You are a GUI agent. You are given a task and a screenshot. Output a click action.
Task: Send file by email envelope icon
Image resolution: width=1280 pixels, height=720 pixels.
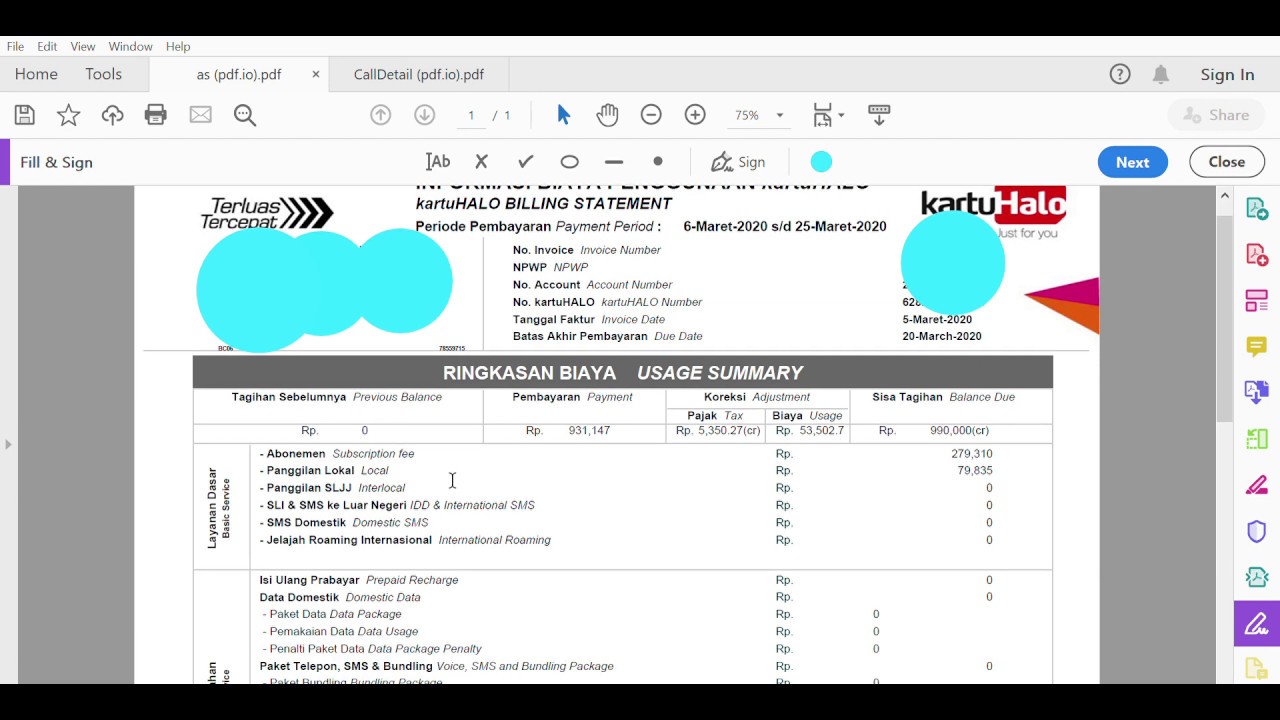200,115
